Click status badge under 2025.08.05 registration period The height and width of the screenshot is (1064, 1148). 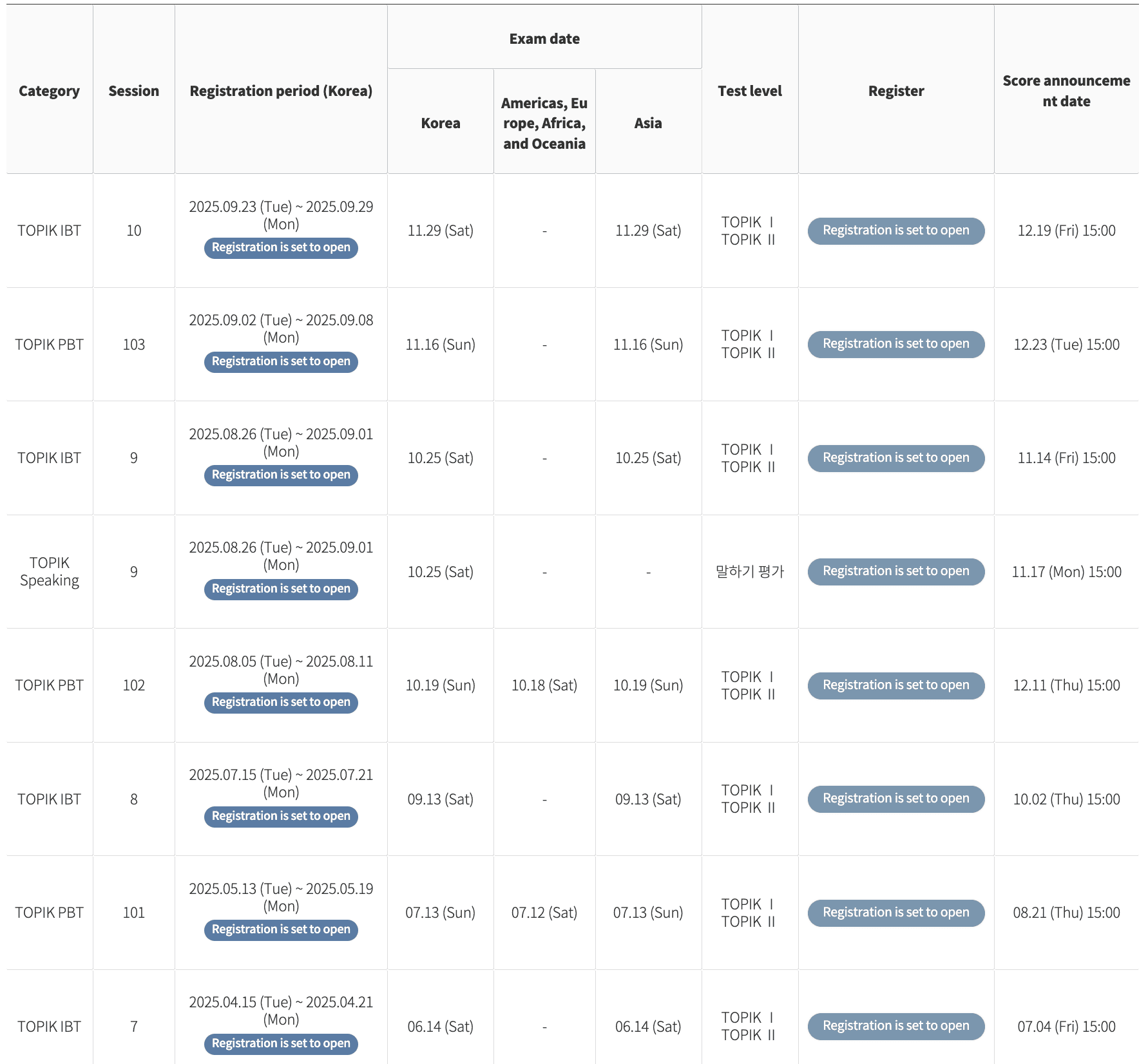[x=281, y=702]
